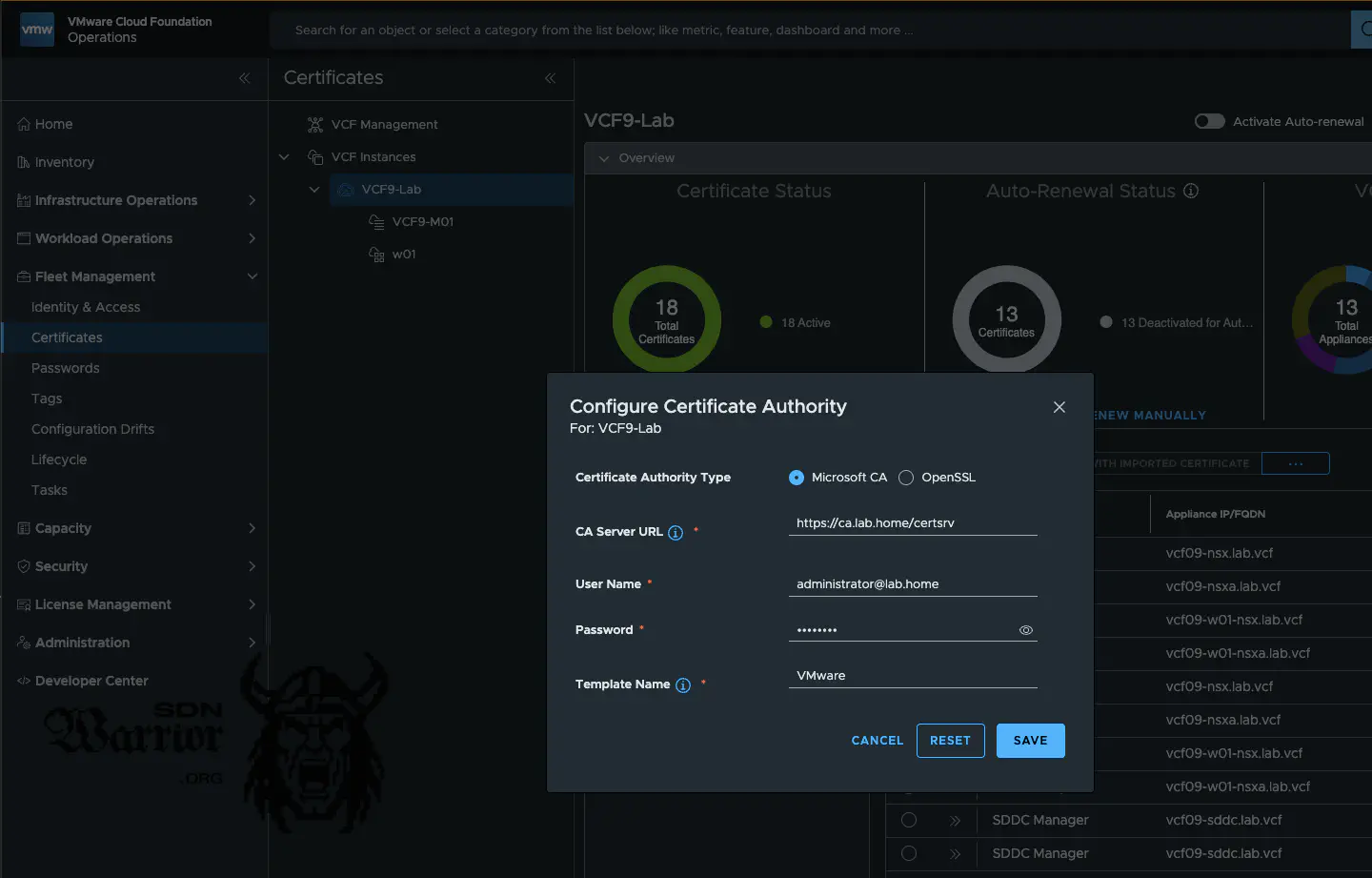Click the 18 Total Certificates donut chart
1372x878 pixels.
[667, 319]
